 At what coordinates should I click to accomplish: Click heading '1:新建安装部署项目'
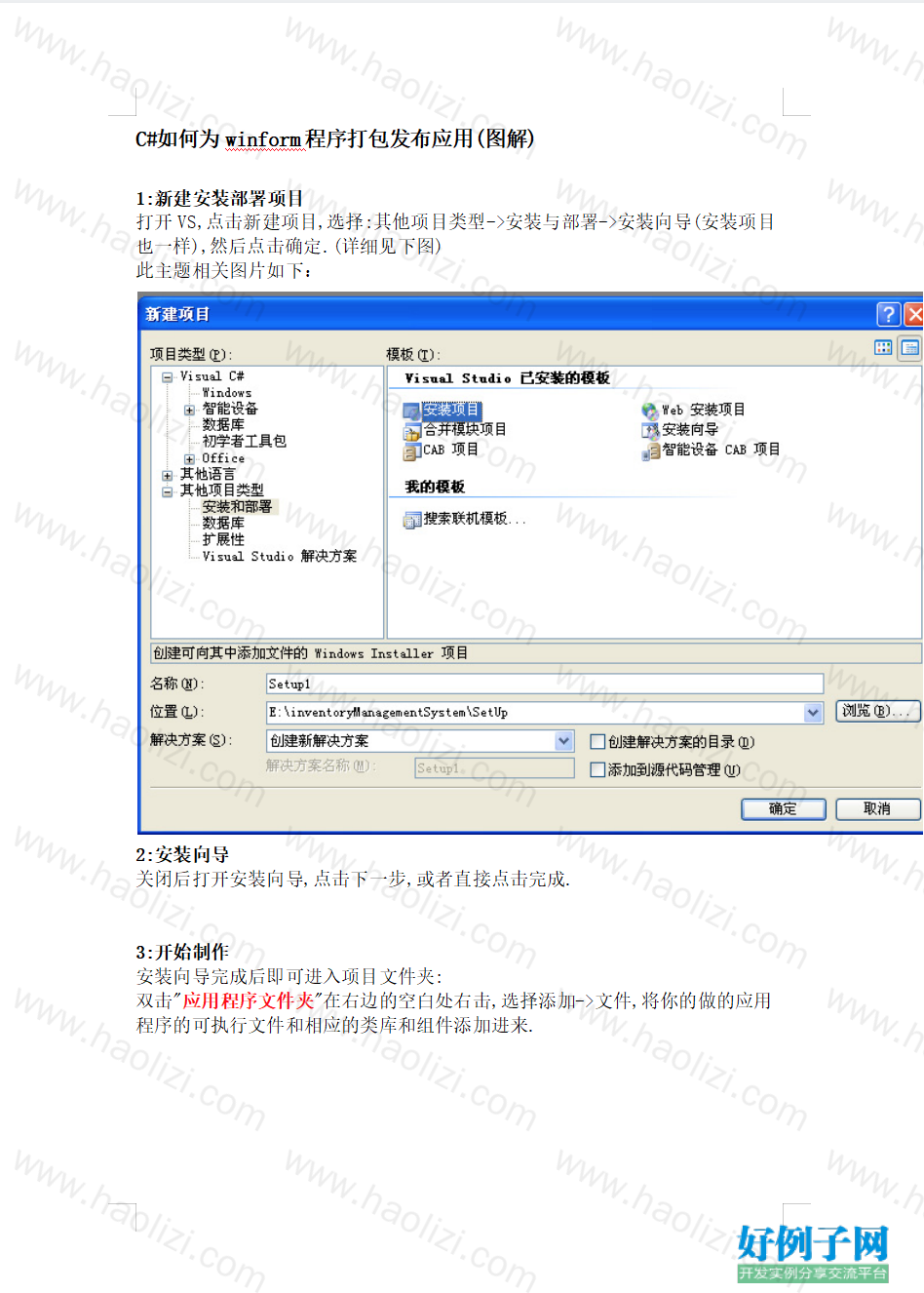pos(219,199)
